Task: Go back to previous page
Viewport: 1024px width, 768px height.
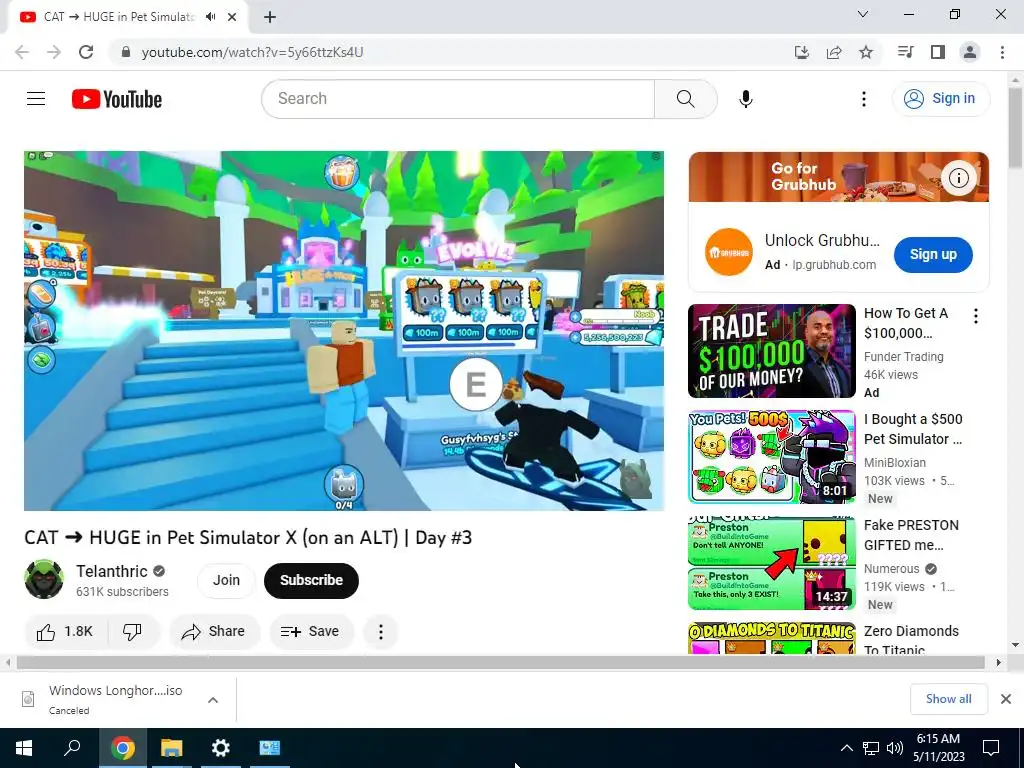Action: tap(22, 52)
